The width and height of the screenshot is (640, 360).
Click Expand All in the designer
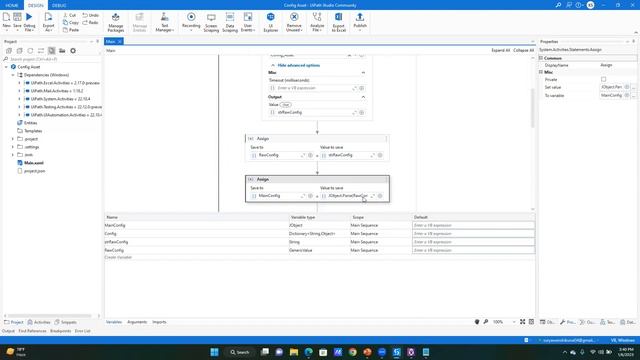[x=500, y=50]
